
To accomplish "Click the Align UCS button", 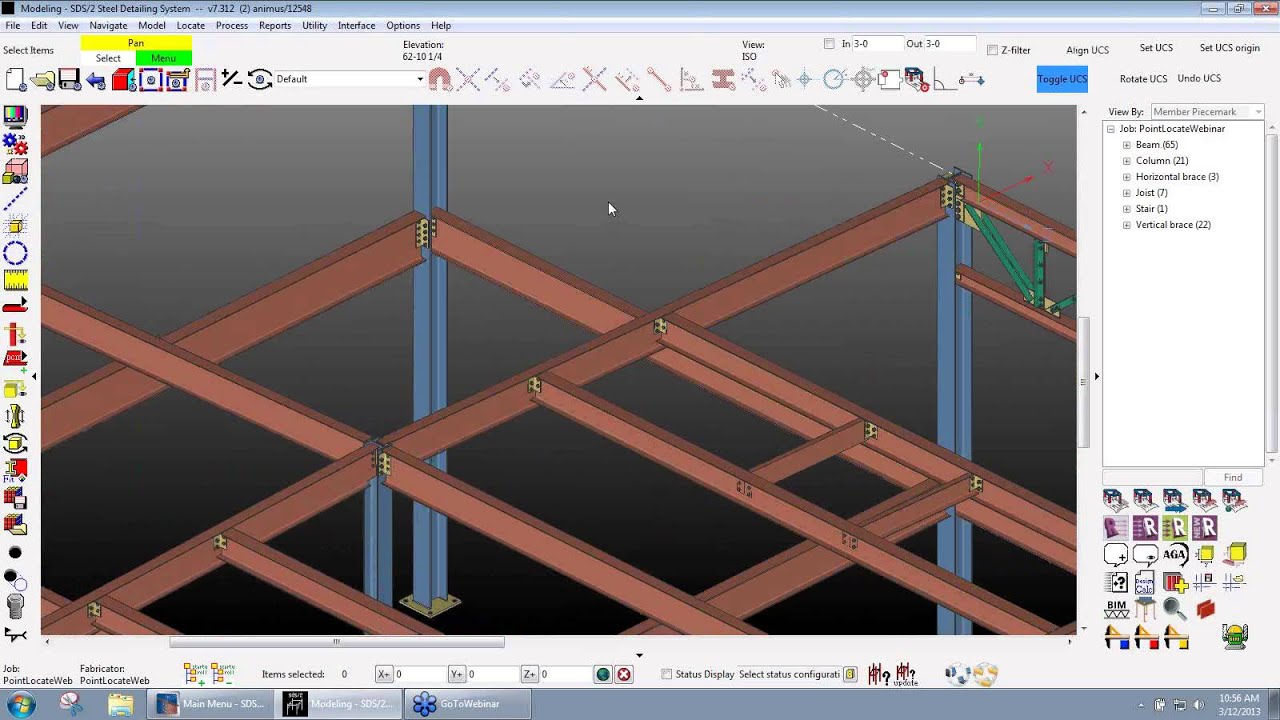I will [x=1087, y=50].
